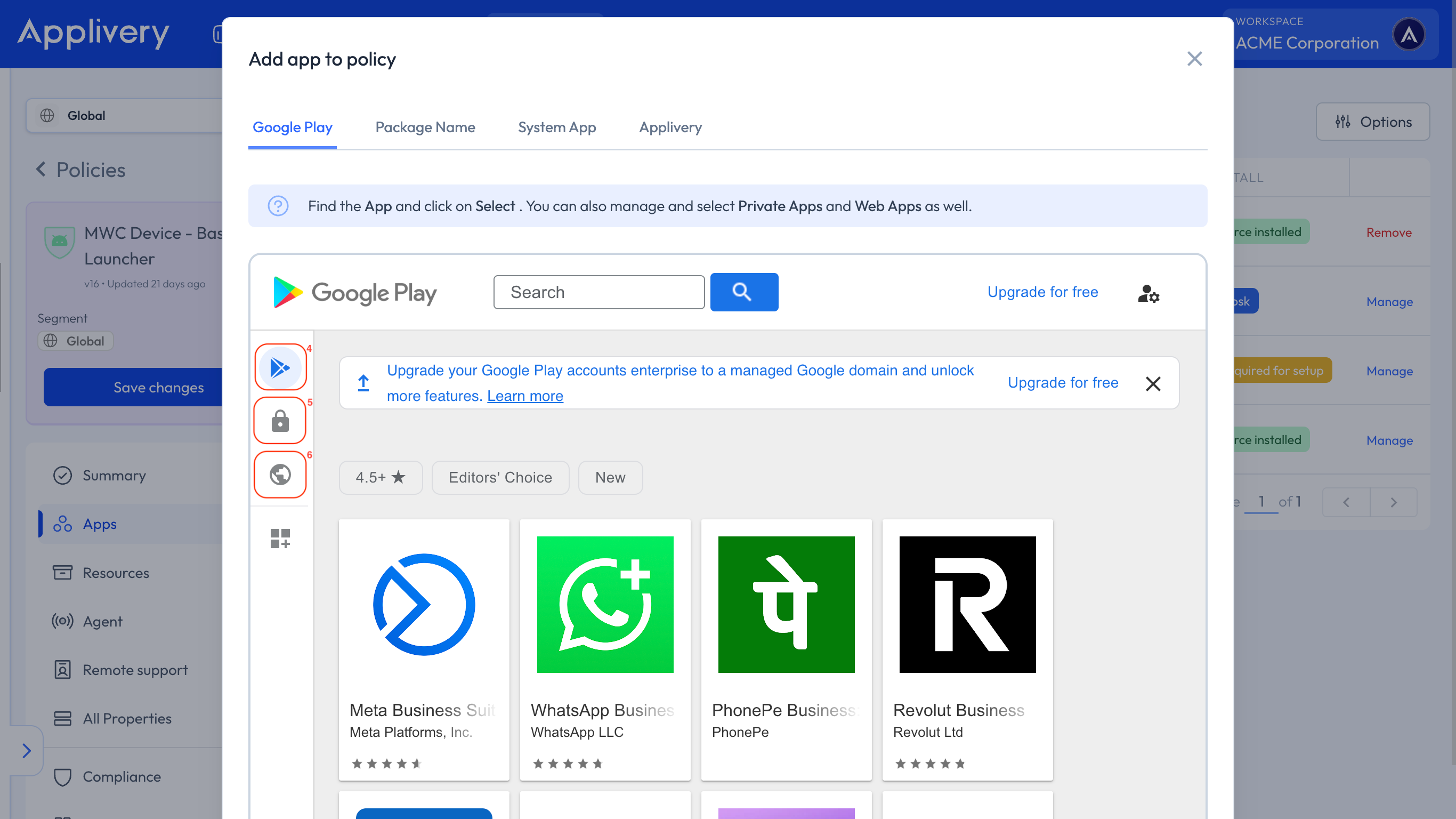Open the Learn more link
1456x819 pixels.
click(524, 396)
